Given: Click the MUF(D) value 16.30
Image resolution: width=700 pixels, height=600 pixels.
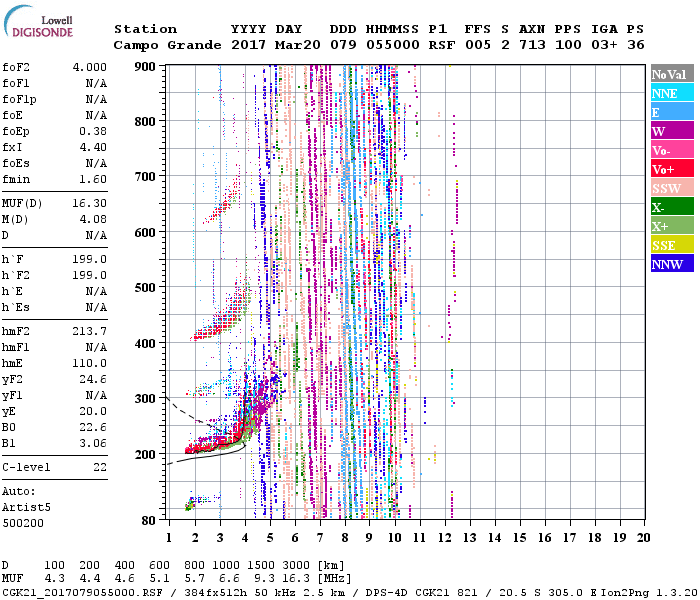Looking at the screenshot, I should (x=90, y=203).
